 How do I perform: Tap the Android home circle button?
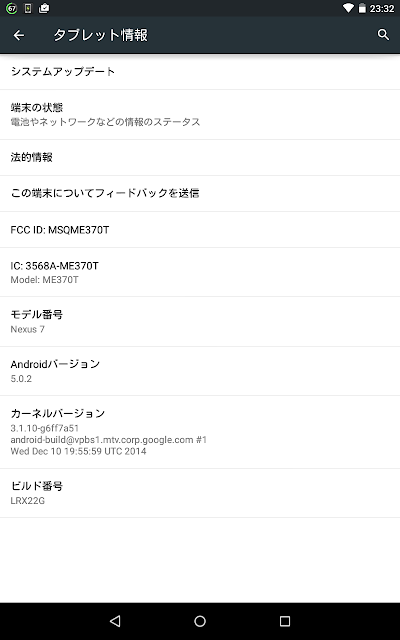pyautogui.click(x=200, y=621)
